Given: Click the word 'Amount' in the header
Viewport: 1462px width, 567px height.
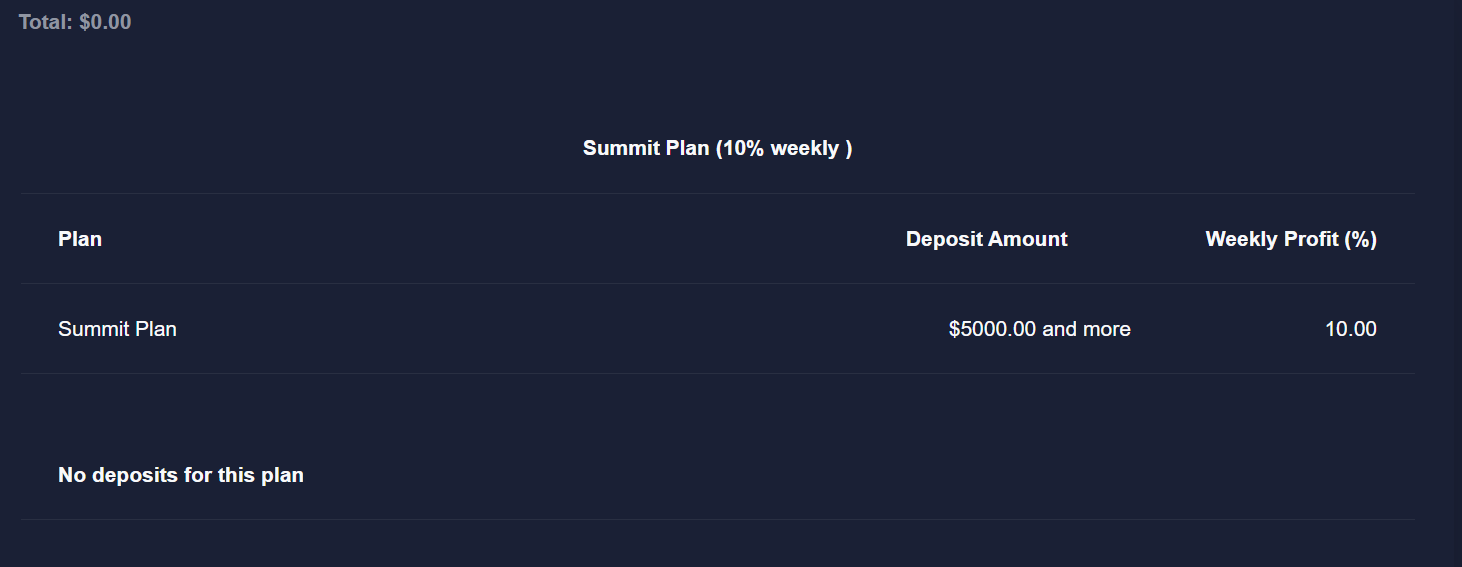Looking at the screenshot, I should pyautogui.click(x=1028, y=239).
